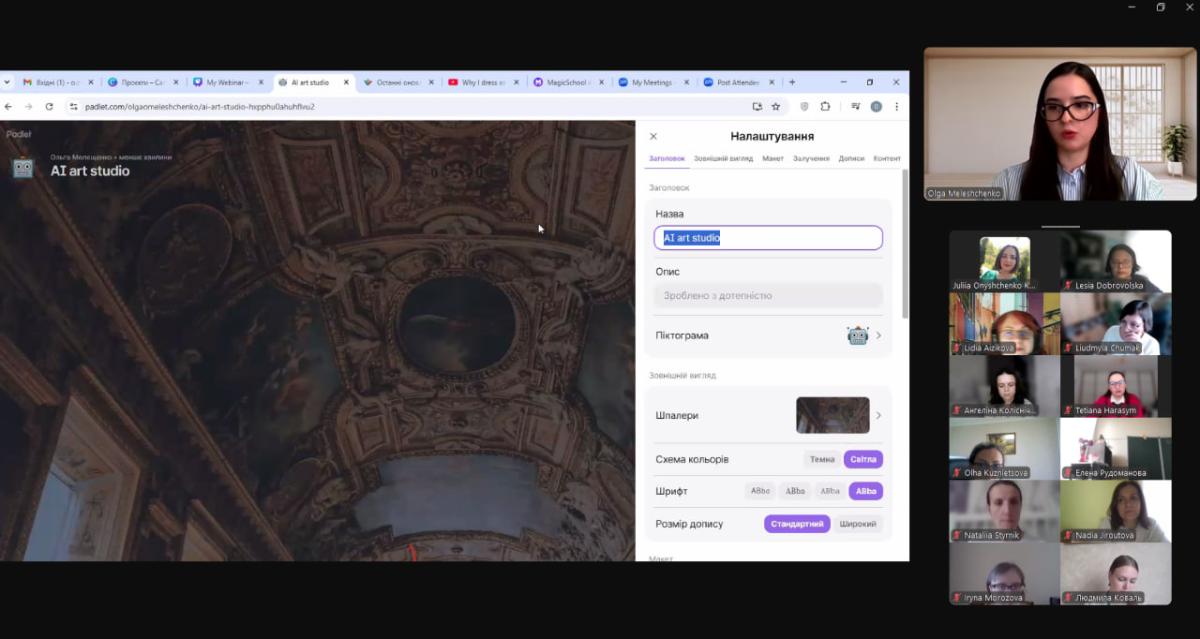Image resolution: width=1200 pixels, height=639 pixels.
Task: Choose the Стандартний post size
Action: click(797, 524)
